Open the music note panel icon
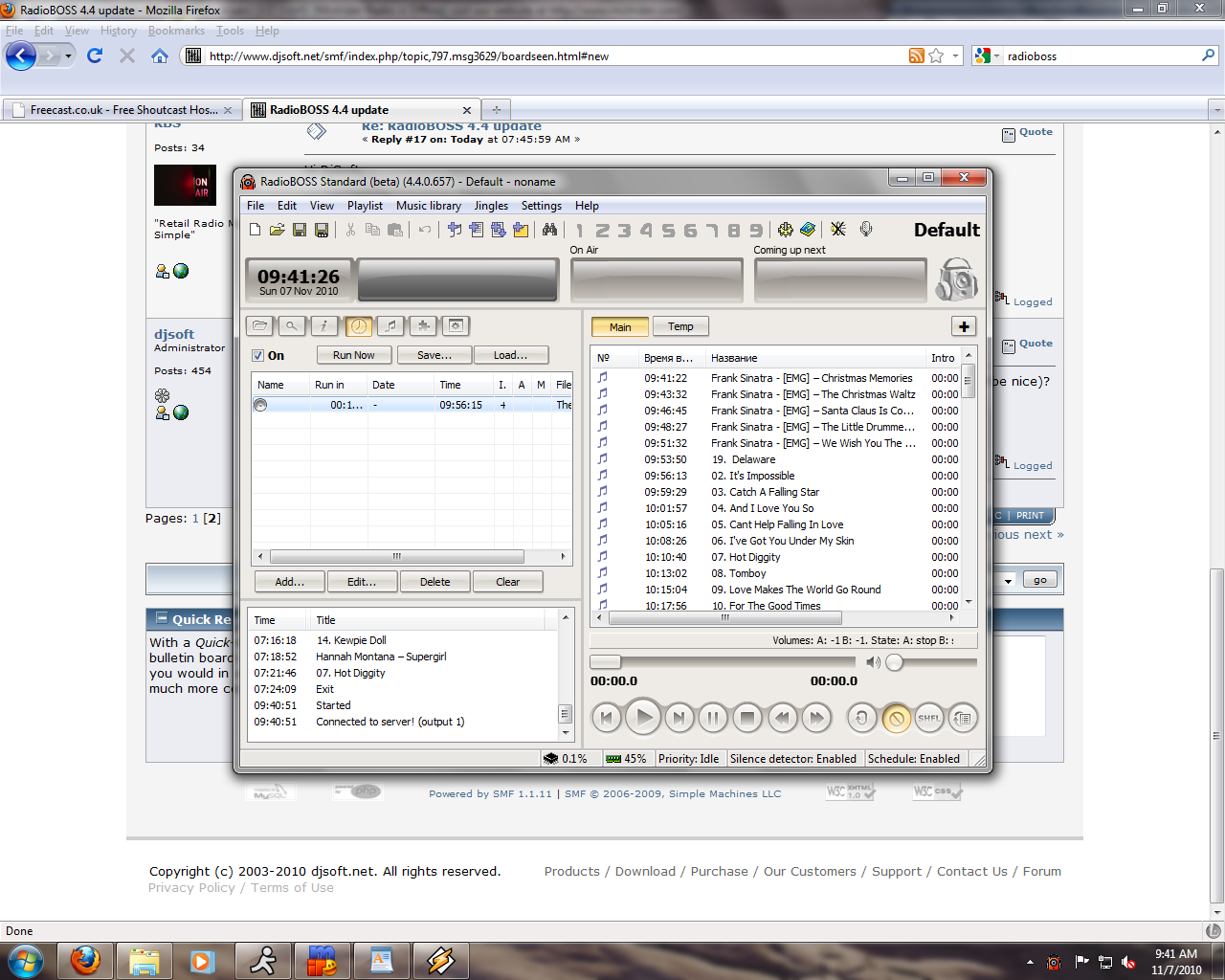The width and height of the screenshot is (1225, 980). click(x=390, y=326)
